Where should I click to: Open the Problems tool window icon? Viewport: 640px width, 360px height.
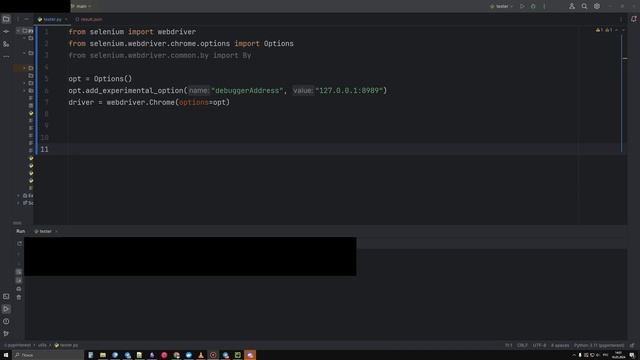click(6, 321)
